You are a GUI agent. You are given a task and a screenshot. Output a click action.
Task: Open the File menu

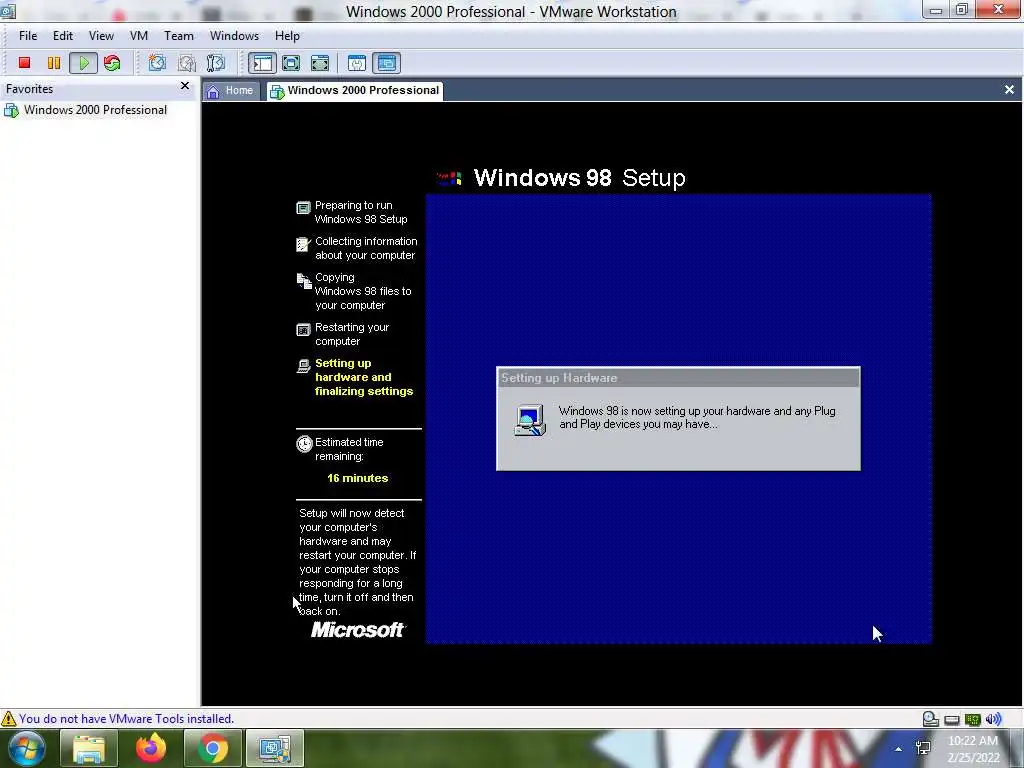tap(28, 36)
